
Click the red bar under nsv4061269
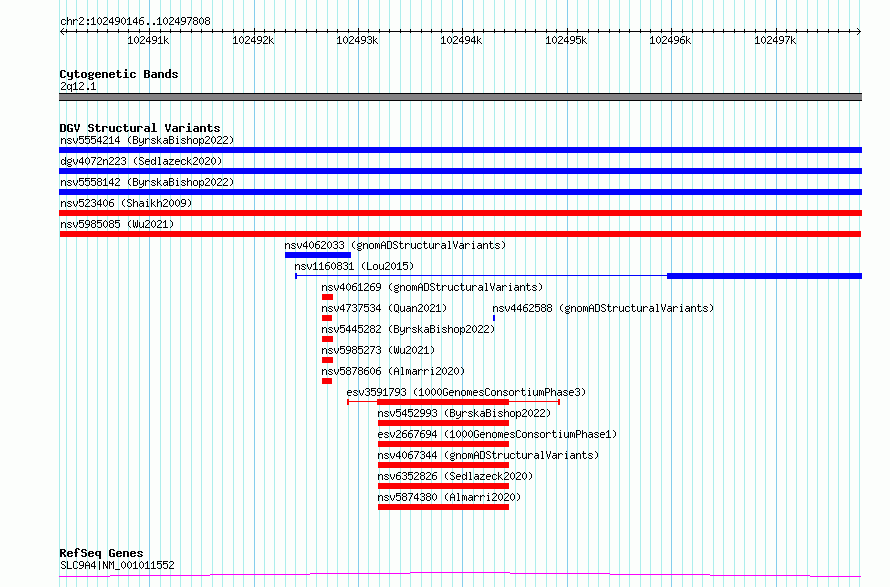tap(328, 297)
